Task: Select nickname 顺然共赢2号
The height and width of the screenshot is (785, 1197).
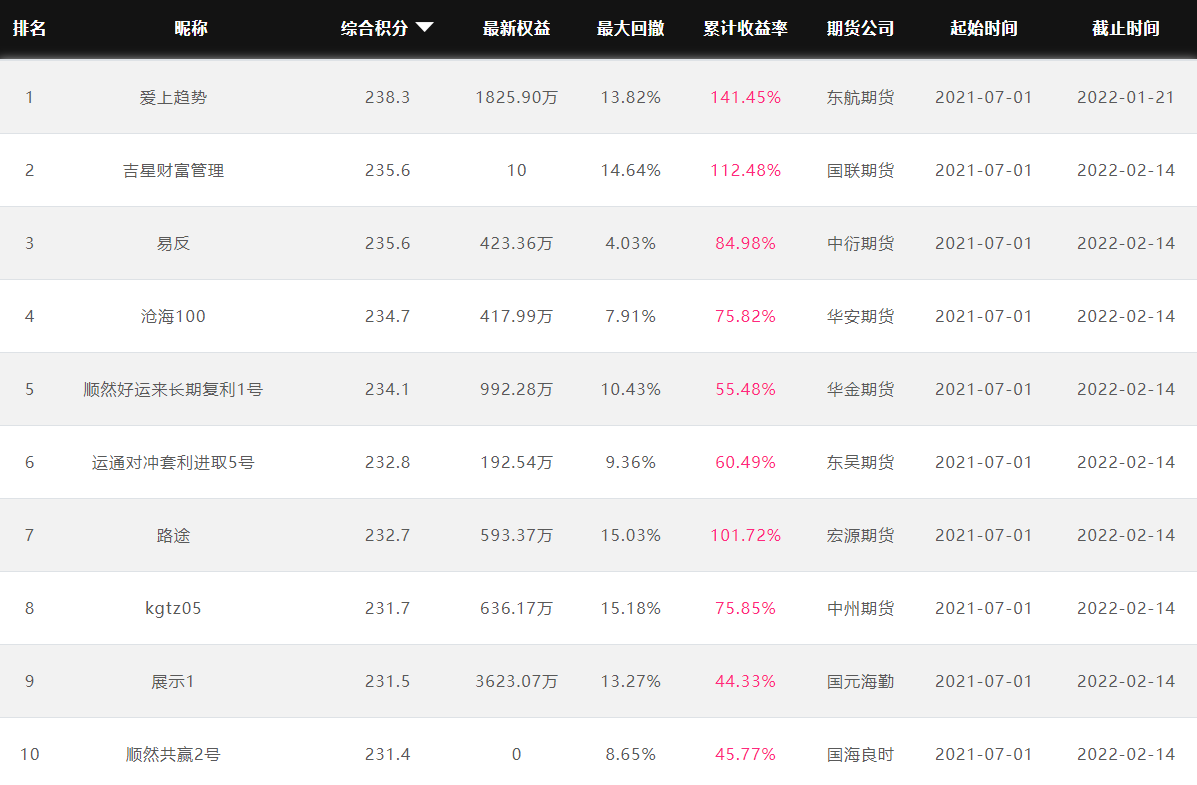Action: [x=173, y=754]
